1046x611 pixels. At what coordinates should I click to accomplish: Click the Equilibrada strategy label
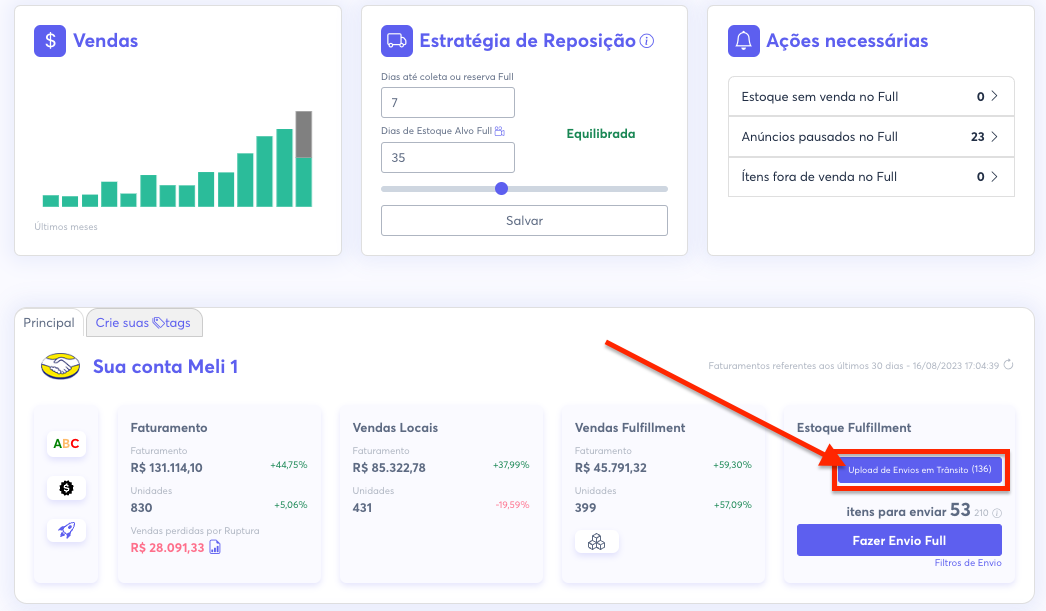[x=600, y=134]
